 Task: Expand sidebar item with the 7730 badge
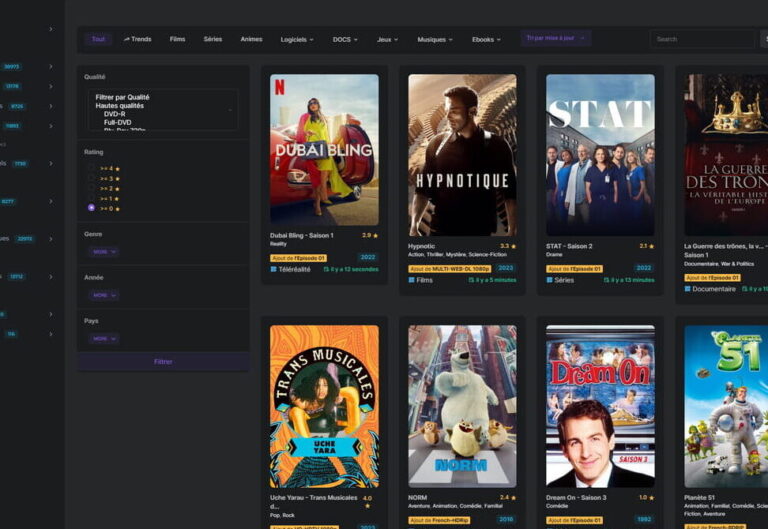pos(51,164)
